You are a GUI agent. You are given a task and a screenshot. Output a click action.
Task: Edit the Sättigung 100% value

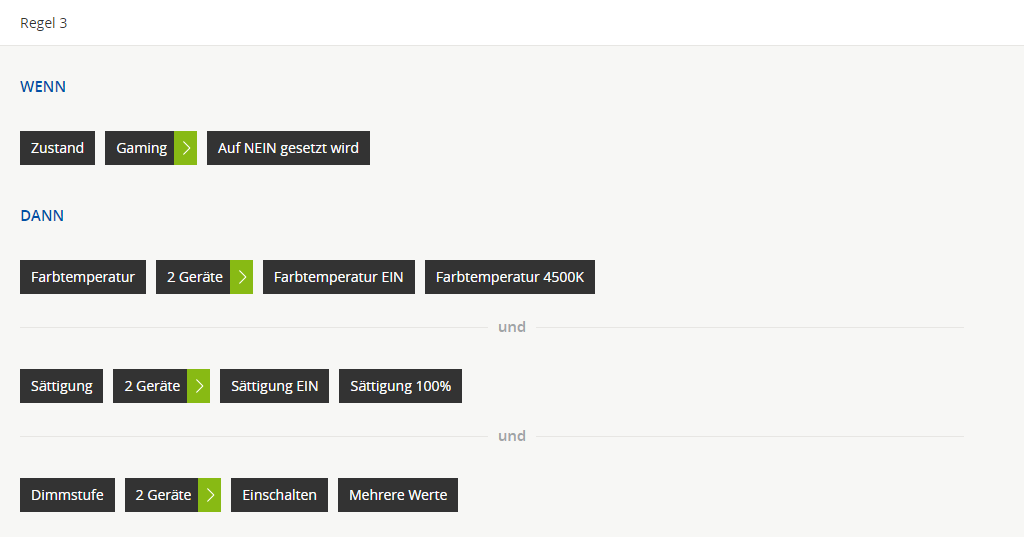coord(400,386)
